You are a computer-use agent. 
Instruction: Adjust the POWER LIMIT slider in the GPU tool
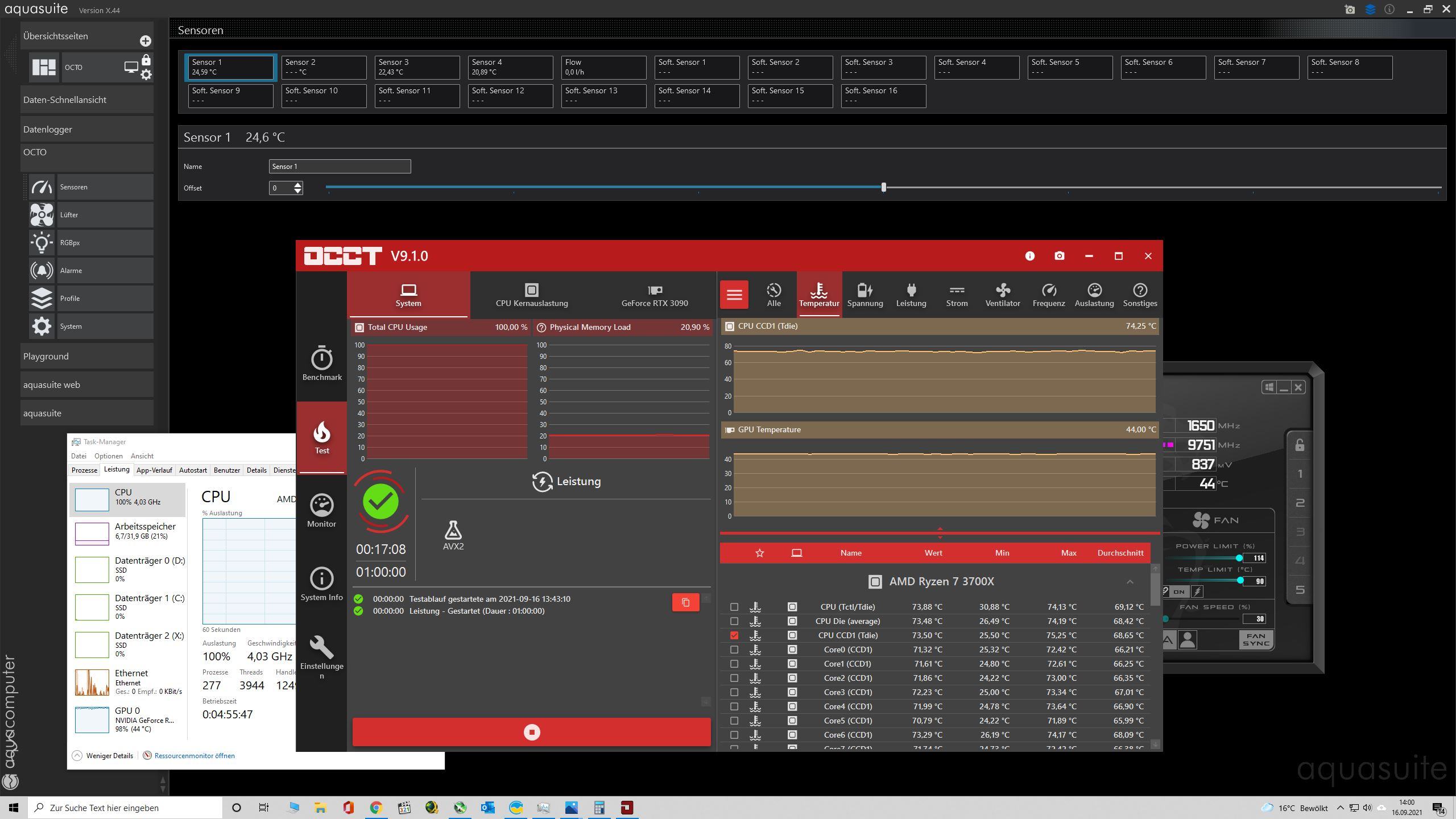[1239, 558]
